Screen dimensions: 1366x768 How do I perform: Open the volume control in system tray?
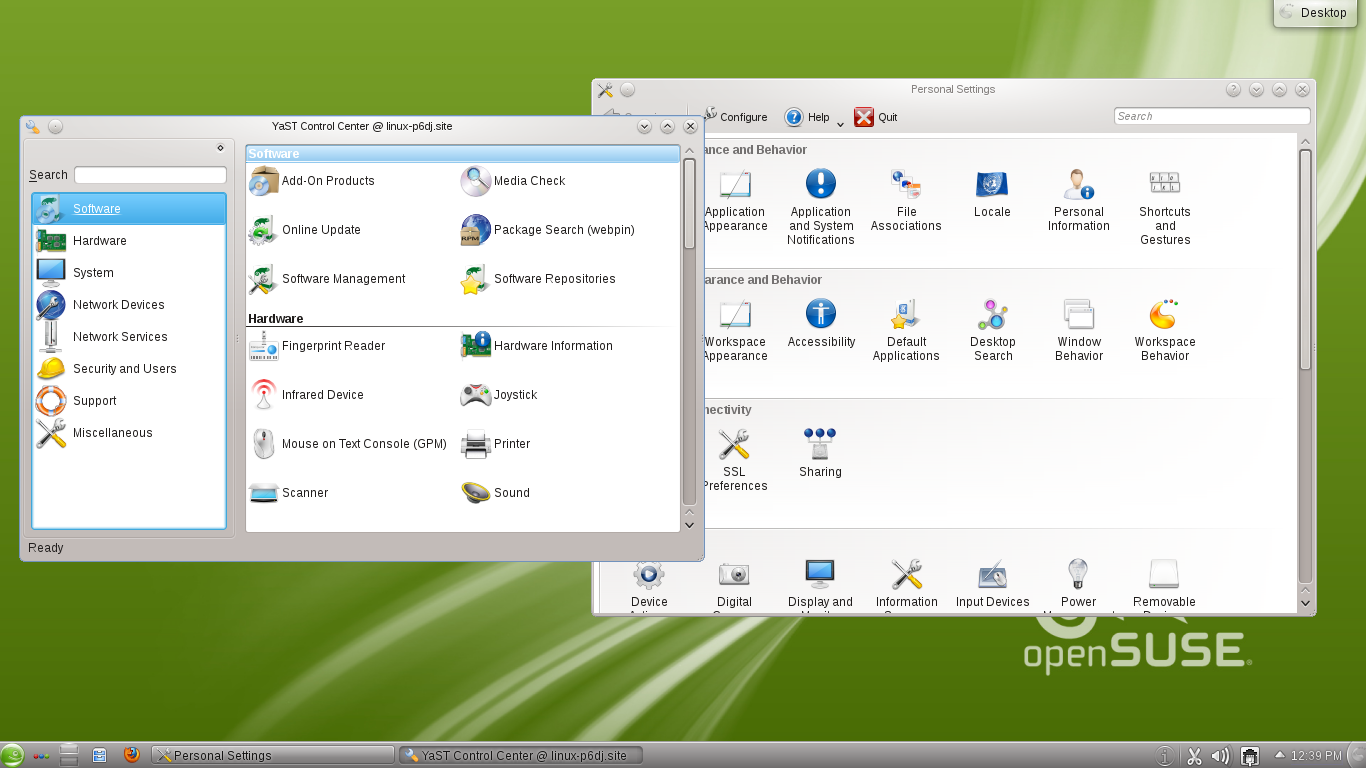point(1220,756)
